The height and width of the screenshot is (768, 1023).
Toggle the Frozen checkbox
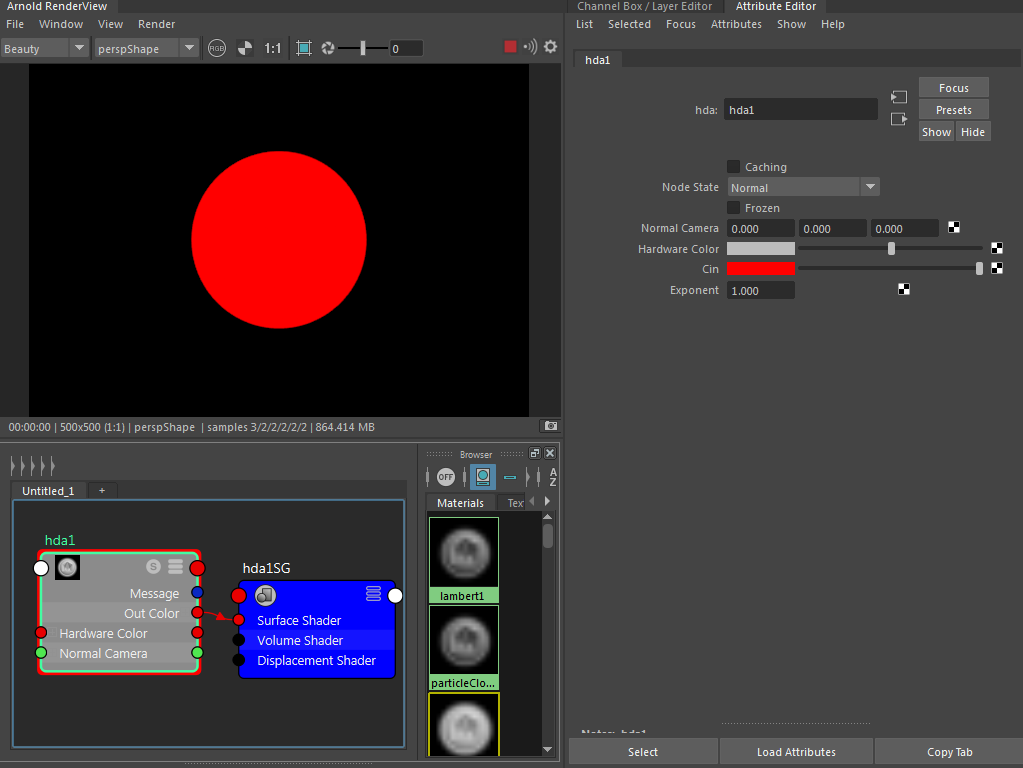(x=734, y=208)
